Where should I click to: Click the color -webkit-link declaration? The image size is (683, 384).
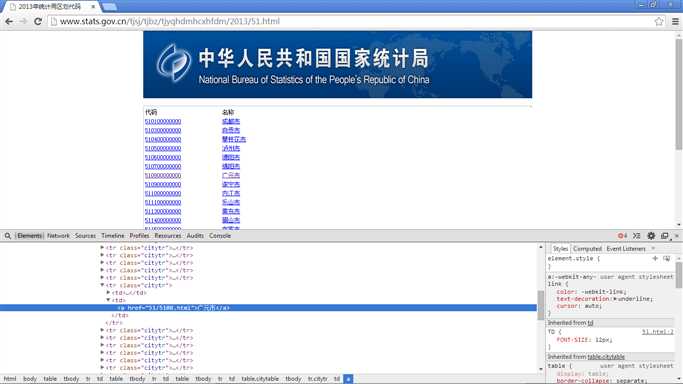click(x=591, y=292)
